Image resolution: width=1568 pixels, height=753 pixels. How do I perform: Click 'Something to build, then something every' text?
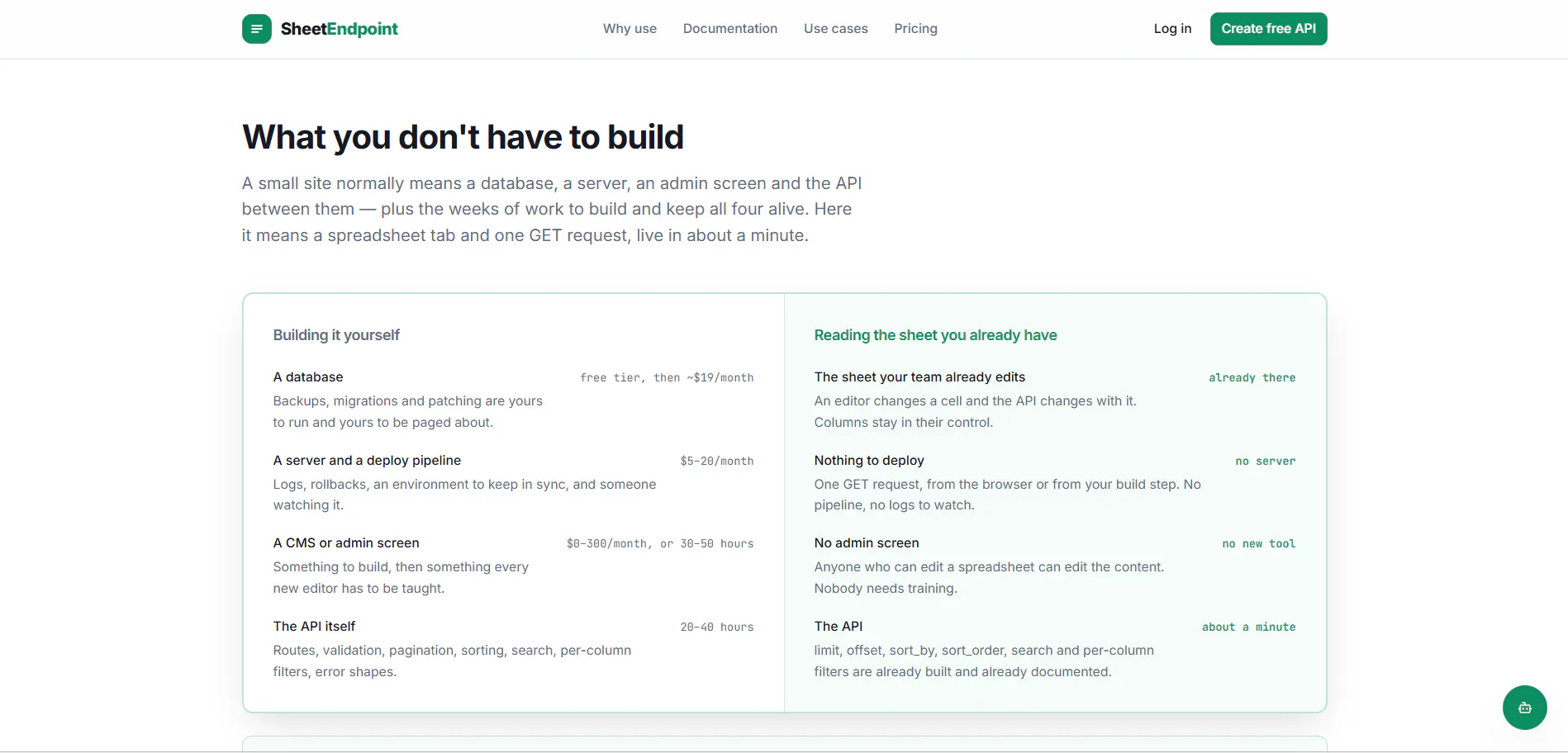[401, 578]
